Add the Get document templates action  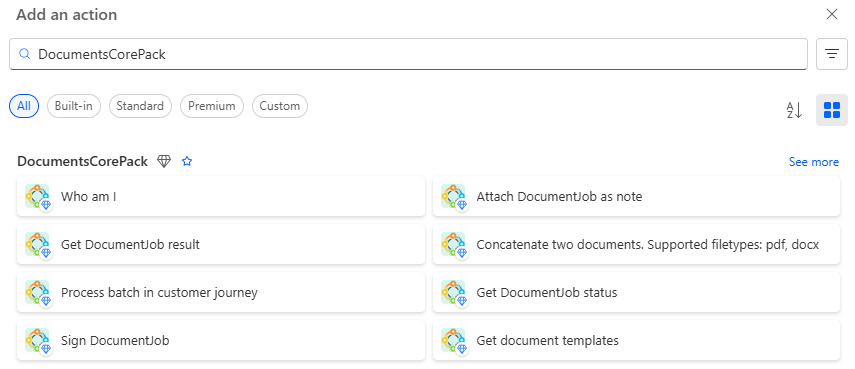636,341
